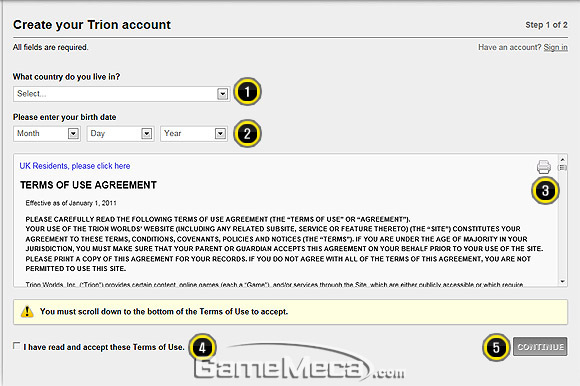Click 'What country do you live in?' label
Viewport: 580px width, 386px height.
point(67,77)
